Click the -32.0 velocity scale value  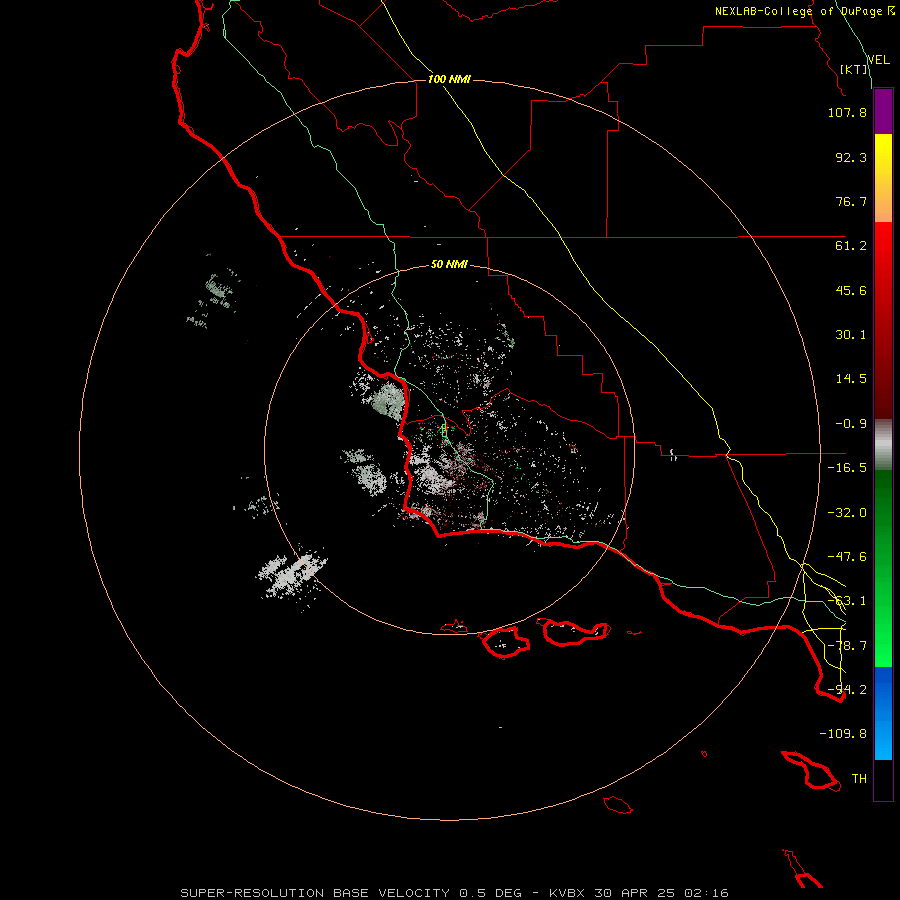point(847,513)
